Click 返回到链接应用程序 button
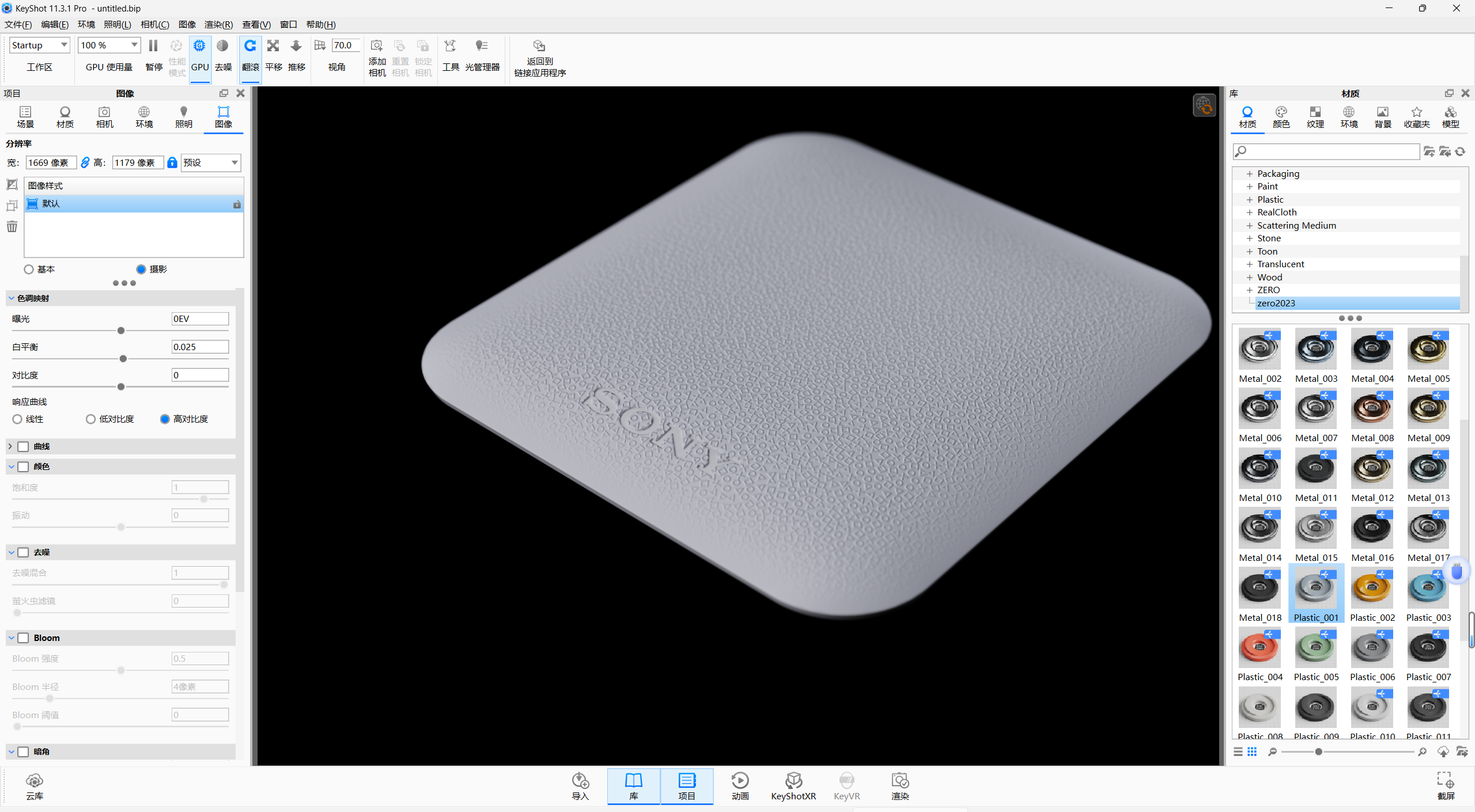This screenshot has height=812, width=1475. 539,58
